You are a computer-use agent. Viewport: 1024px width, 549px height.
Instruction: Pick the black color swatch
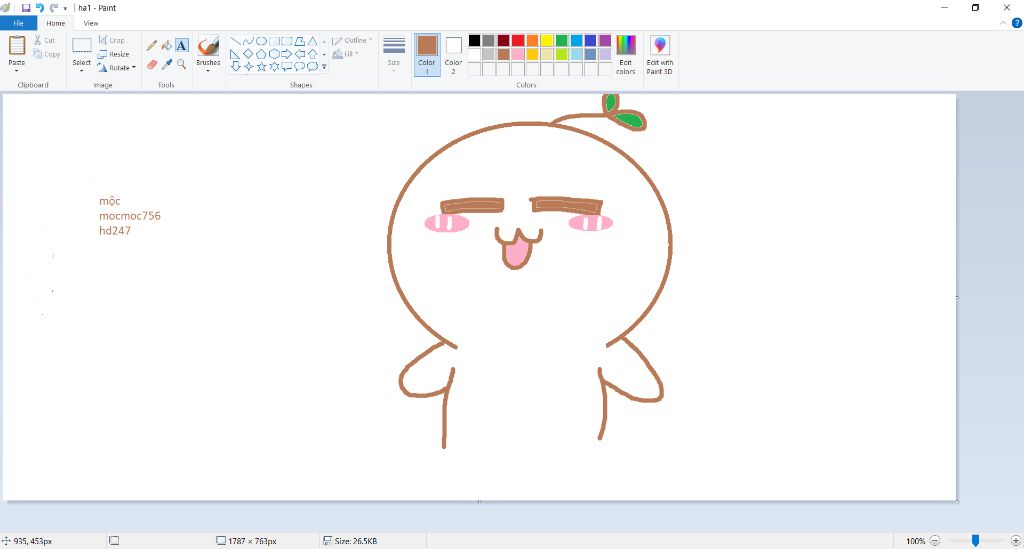coord(475,40)
